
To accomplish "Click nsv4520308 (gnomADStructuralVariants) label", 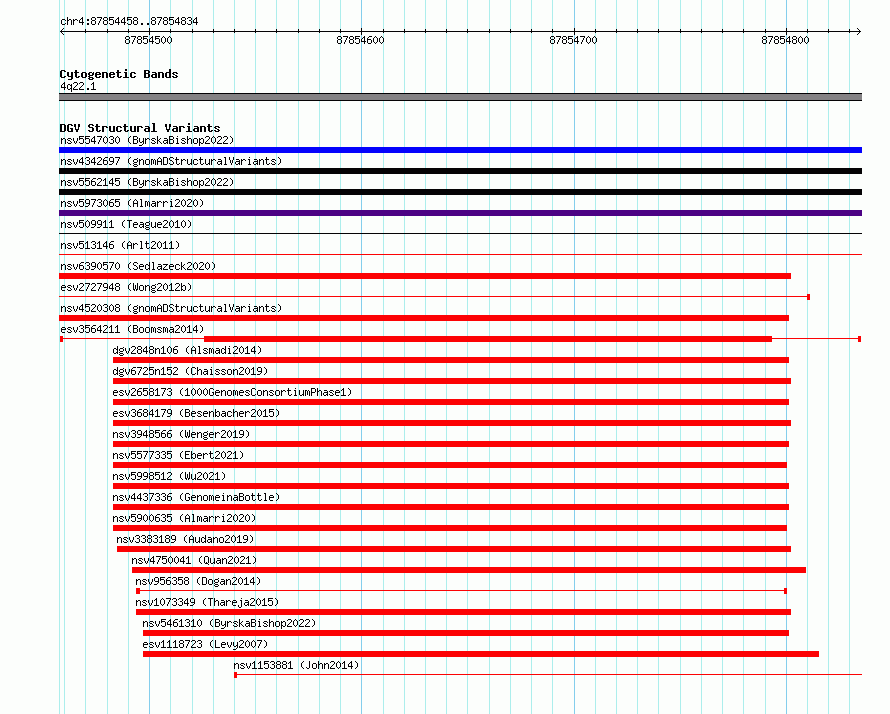I will 171,308.
